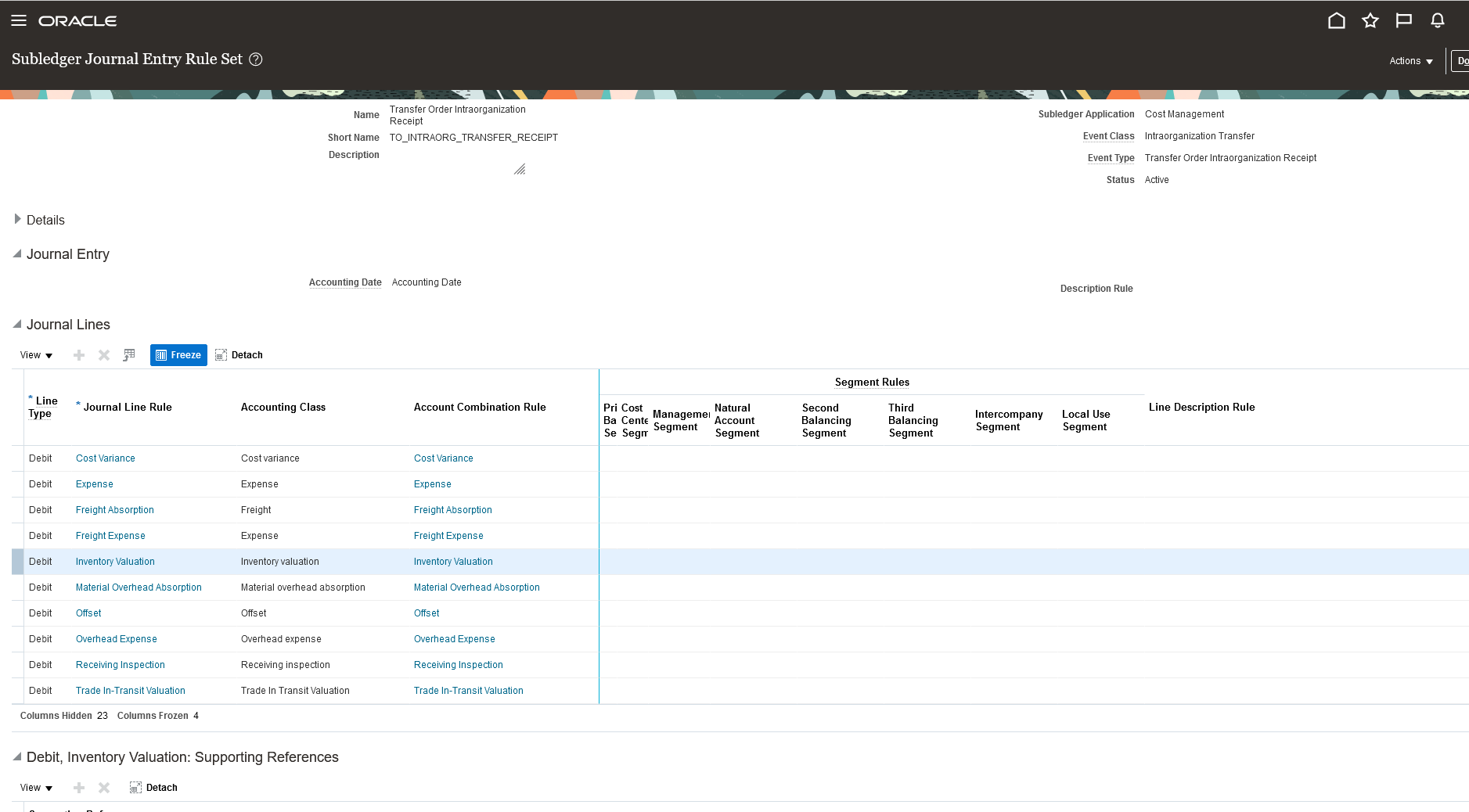
Task: Open Overhead Expense account combination rule
Action: point(455,639)
